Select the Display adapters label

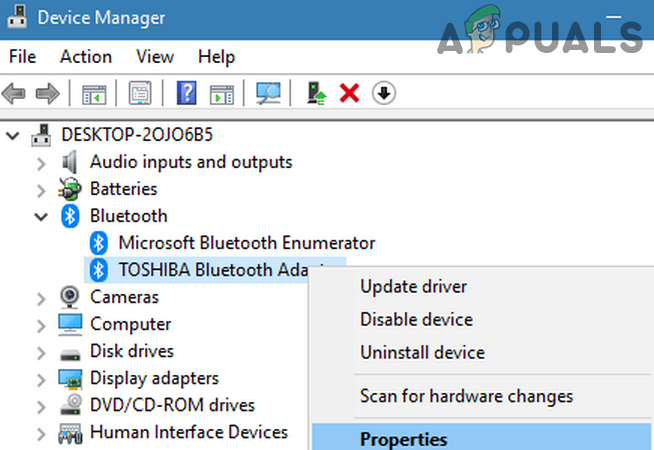point(154,379)
